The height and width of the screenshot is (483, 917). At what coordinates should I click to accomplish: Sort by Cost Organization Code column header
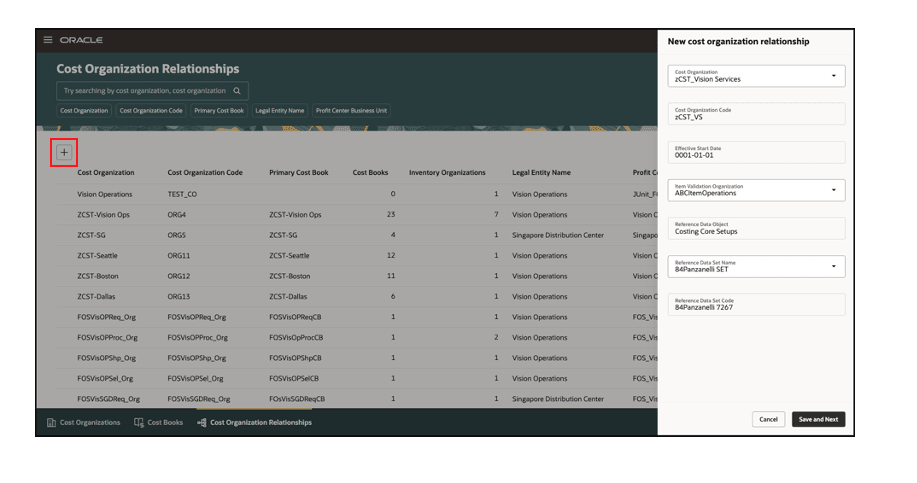[x=205, y=172]
